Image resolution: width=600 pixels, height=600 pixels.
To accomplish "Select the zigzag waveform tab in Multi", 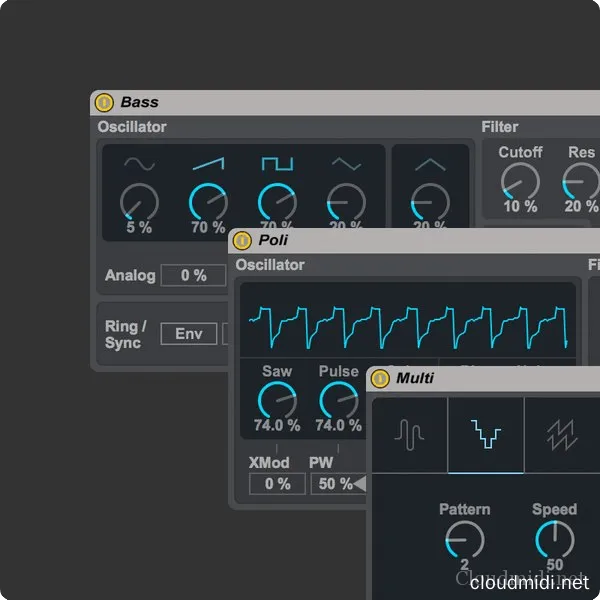I will 562,434.
